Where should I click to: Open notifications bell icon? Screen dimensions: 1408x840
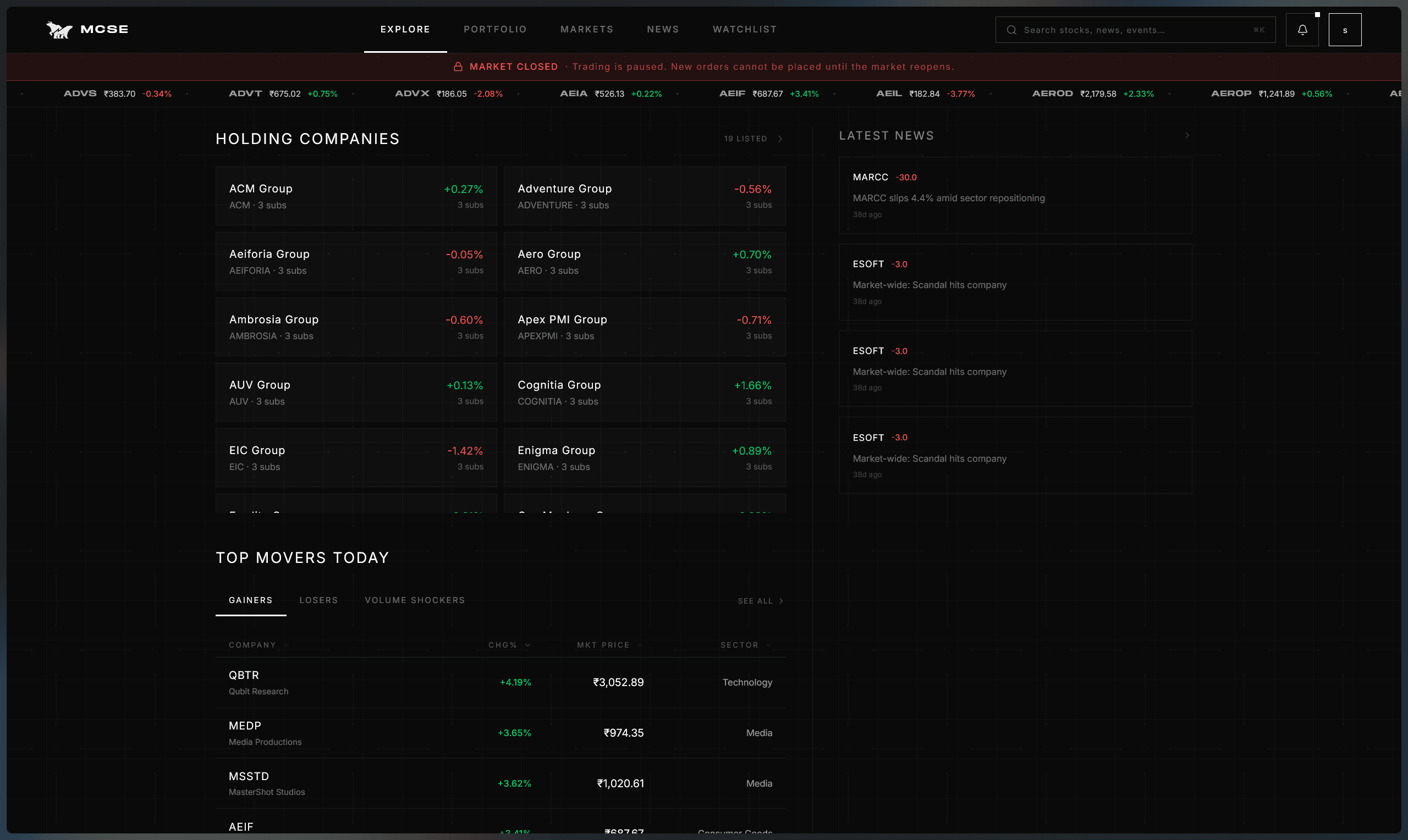1302,30
